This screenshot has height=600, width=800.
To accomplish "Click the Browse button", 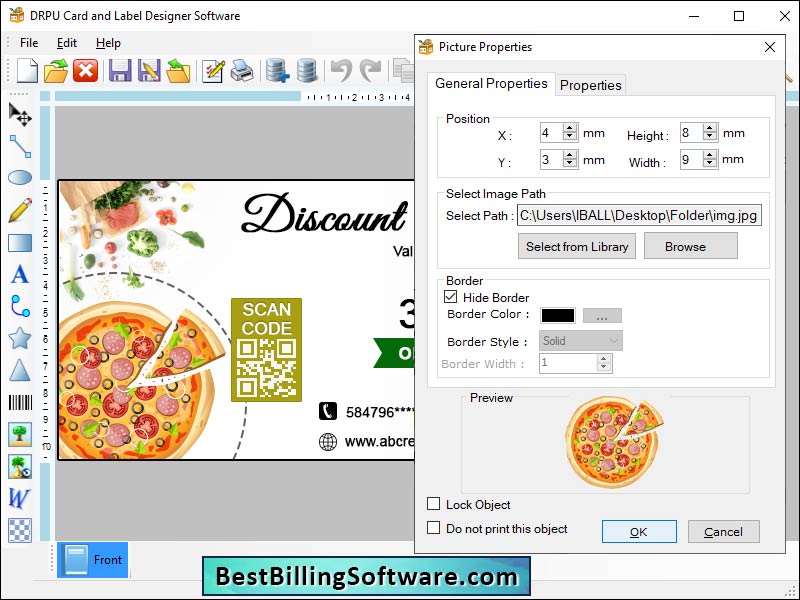I will click(x=690, y=246).
